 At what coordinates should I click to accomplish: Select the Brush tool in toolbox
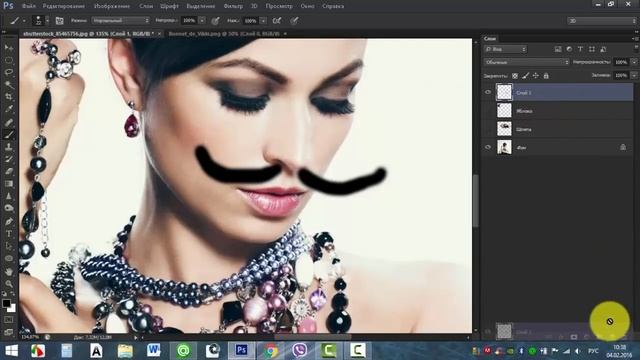[x=9, y=134]
